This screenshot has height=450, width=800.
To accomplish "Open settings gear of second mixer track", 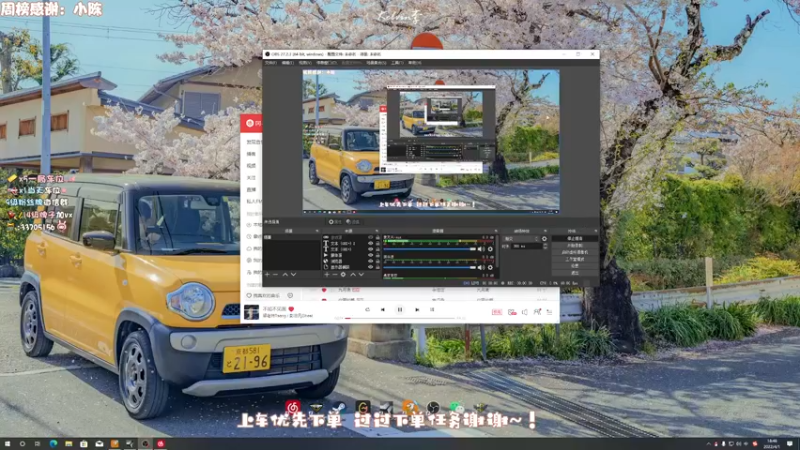I will [490, 267].
